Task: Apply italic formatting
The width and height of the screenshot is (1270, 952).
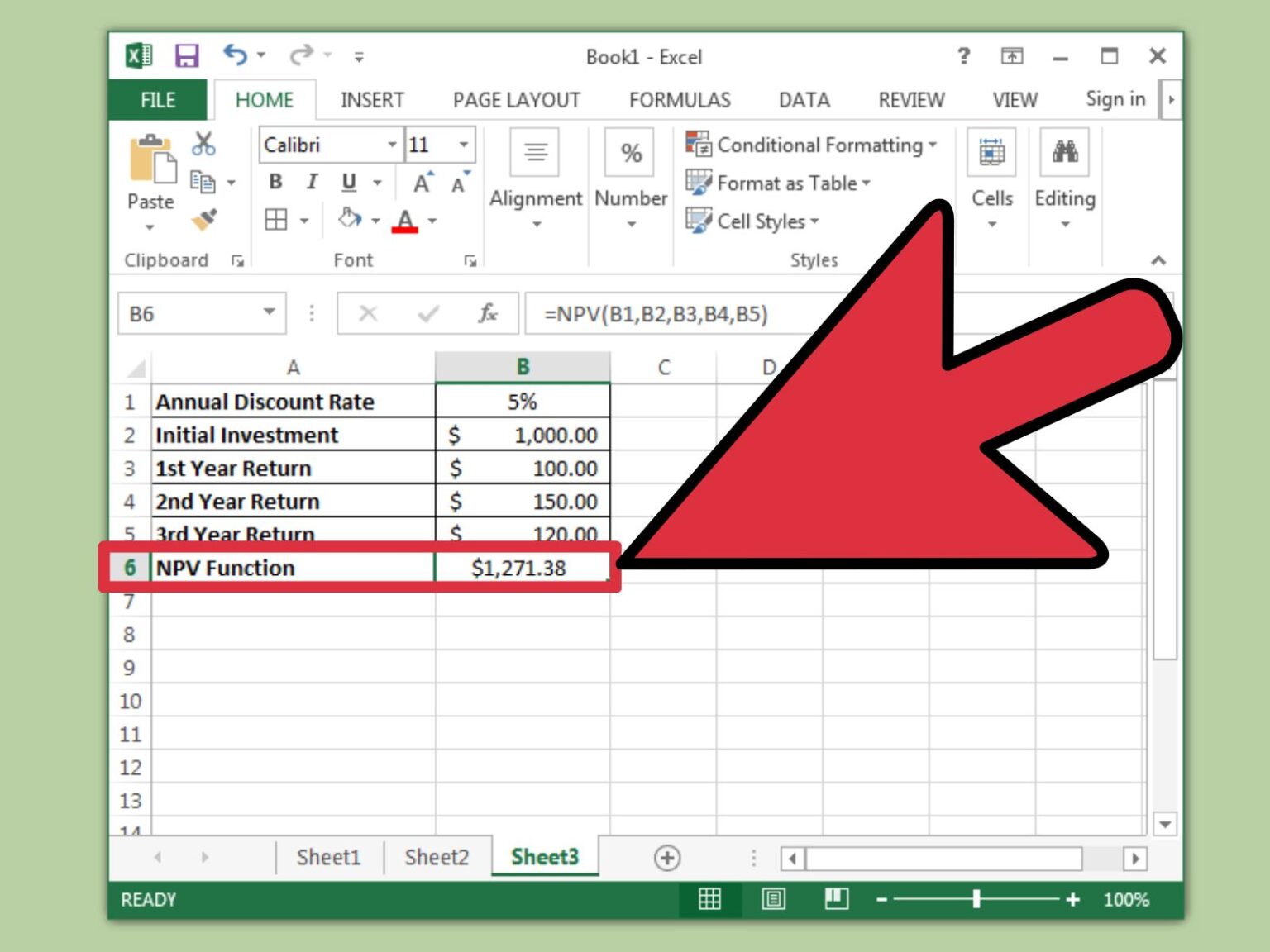Action: pyautogui.click(x=312, y=182)
